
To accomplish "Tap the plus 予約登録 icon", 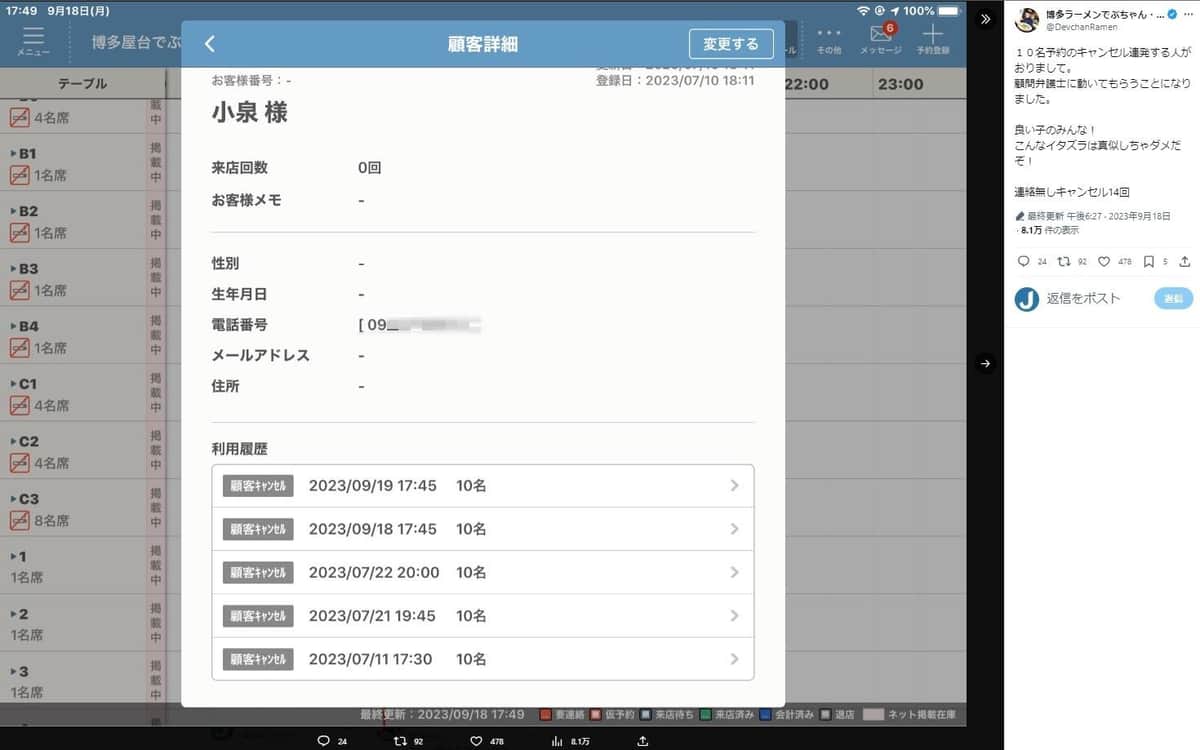I will tap(932, 38).
